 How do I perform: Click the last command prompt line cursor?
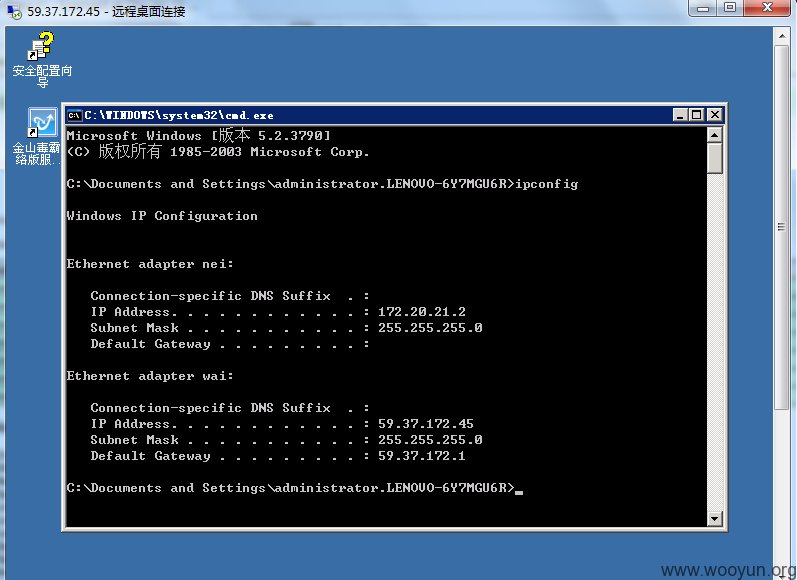click(x=519, y=491)
